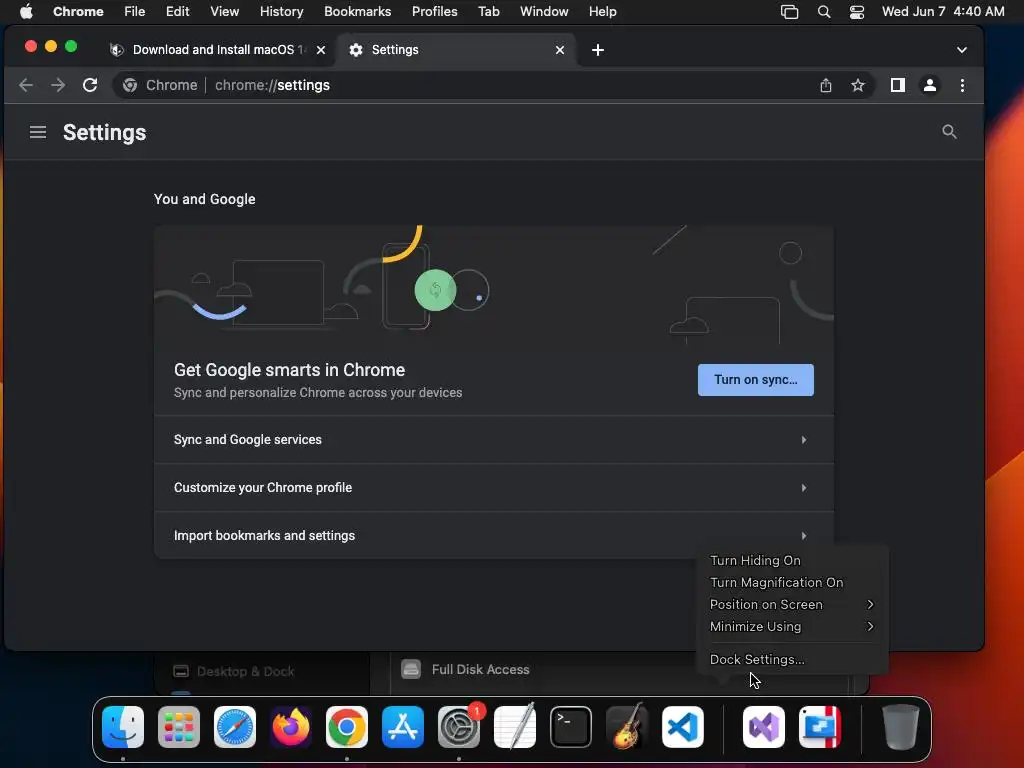Click the Turn on sync… button
The height and width of the screenshot is (768, 1024).
756,379
